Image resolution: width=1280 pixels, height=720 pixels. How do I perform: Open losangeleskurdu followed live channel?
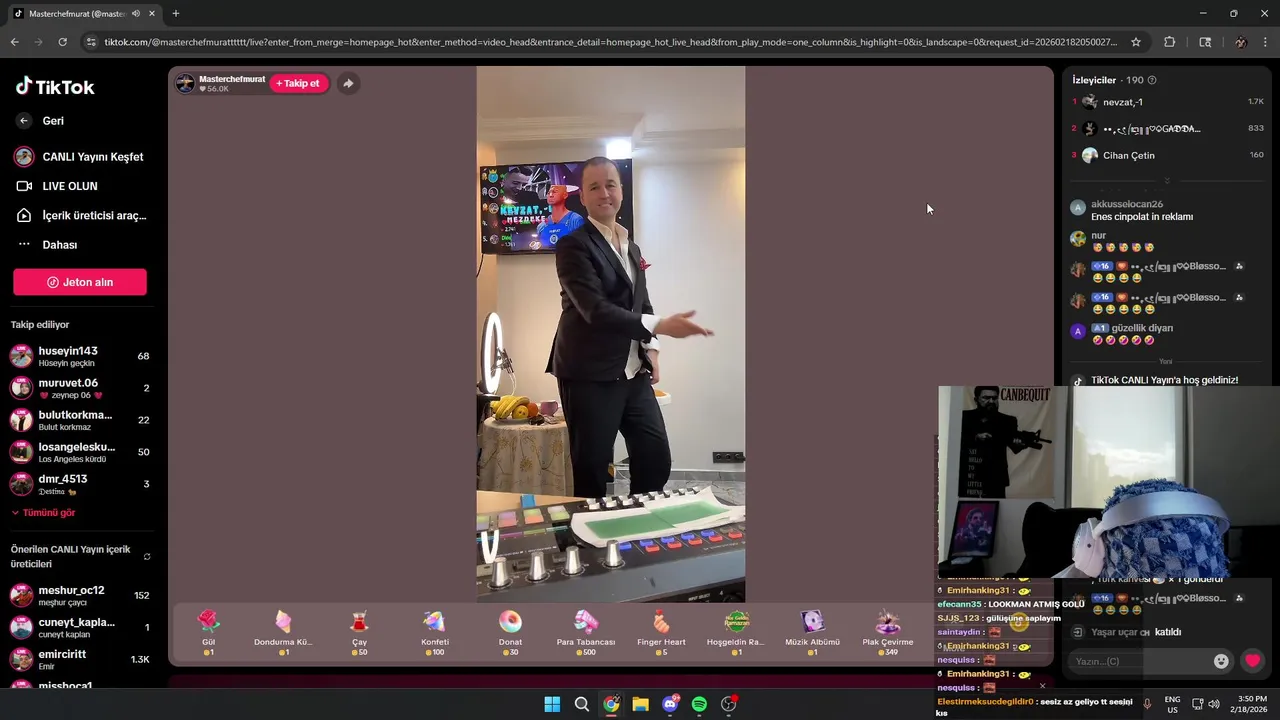click(x=80, y=452)
